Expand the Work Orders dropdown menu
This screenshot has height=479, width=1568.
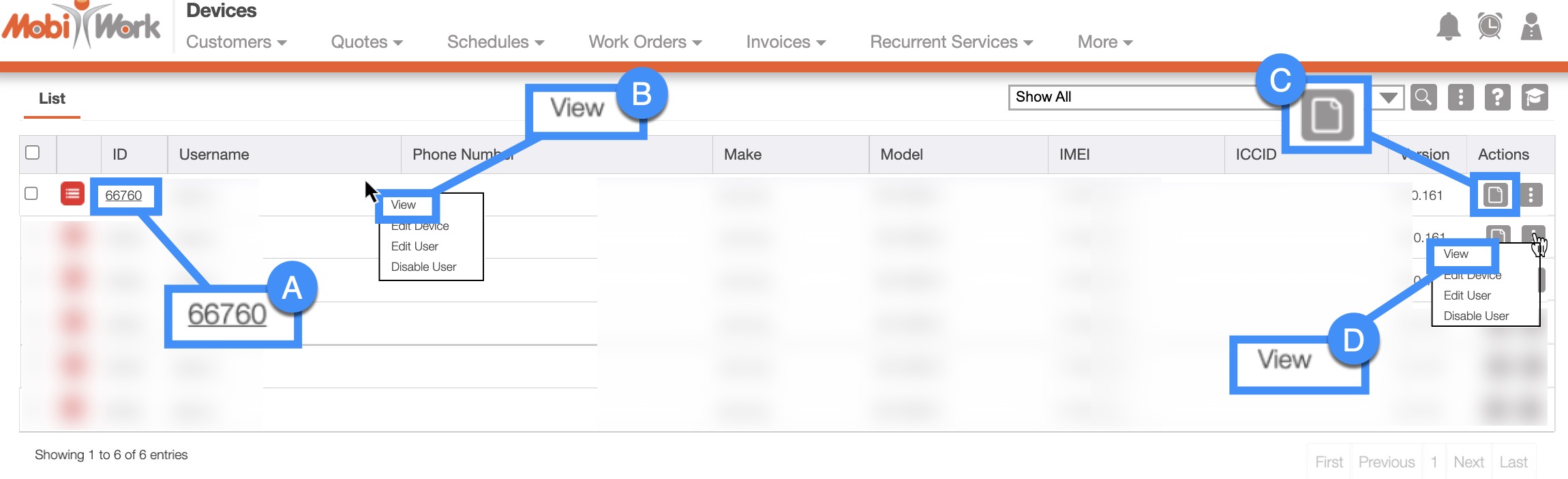click(x=644, y=42)
